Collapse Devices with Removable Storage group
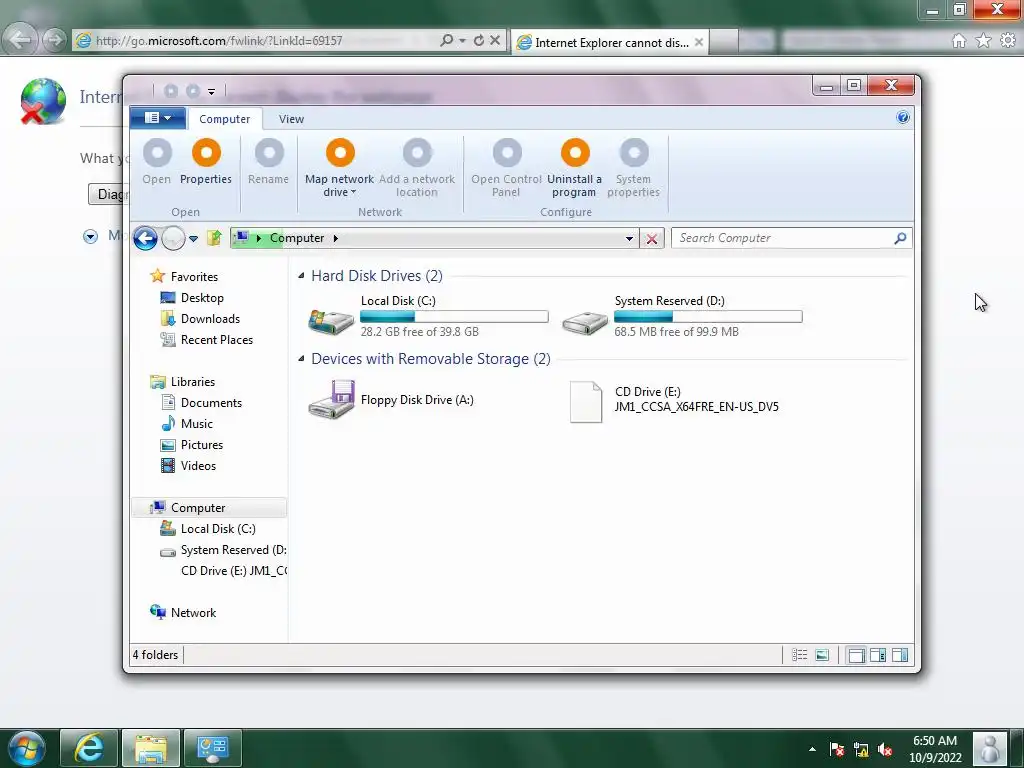Image resolution: width=1024 pixels, height=768 pixels. tap(301, 359)
